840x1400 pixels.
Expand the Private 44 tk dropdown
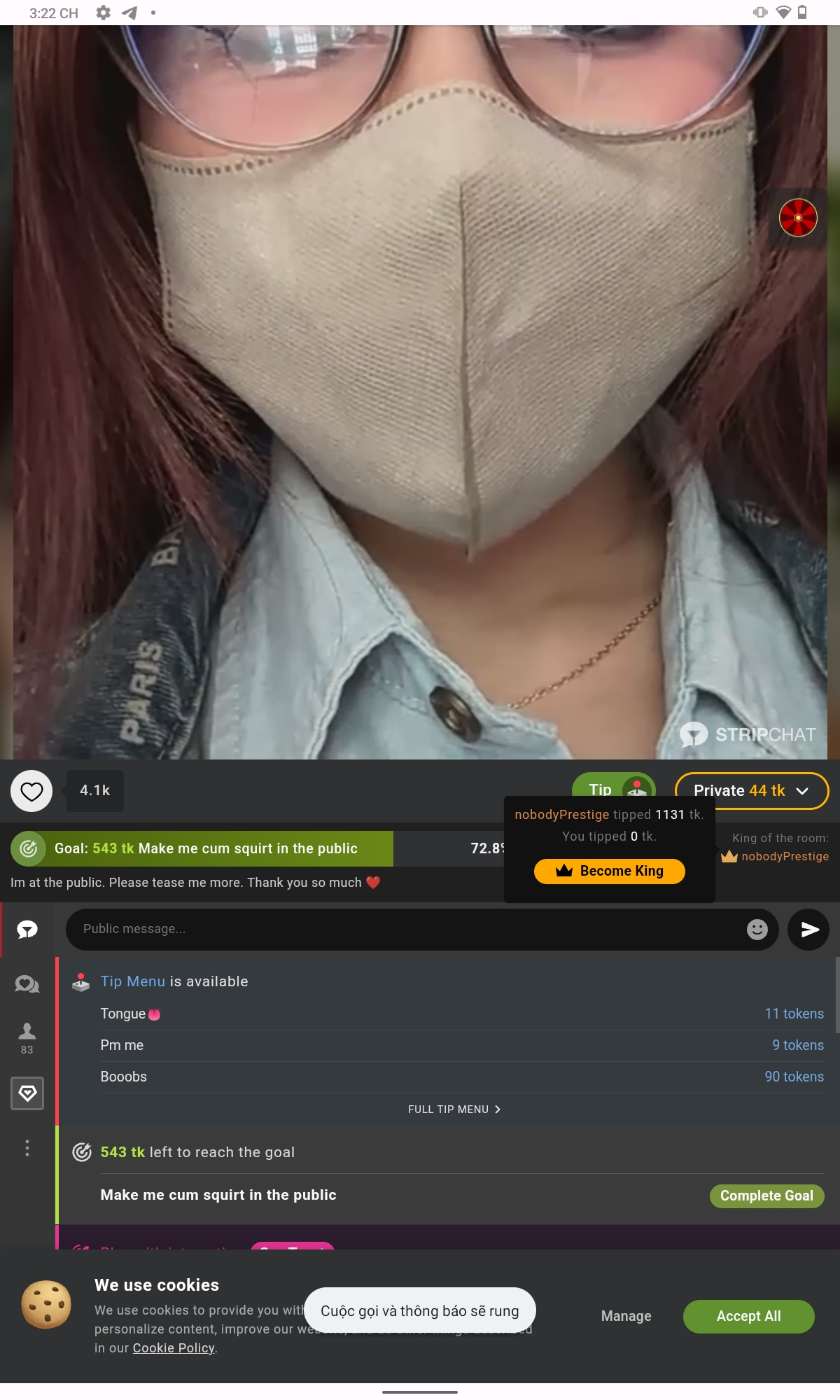click(x=751, y=791)
